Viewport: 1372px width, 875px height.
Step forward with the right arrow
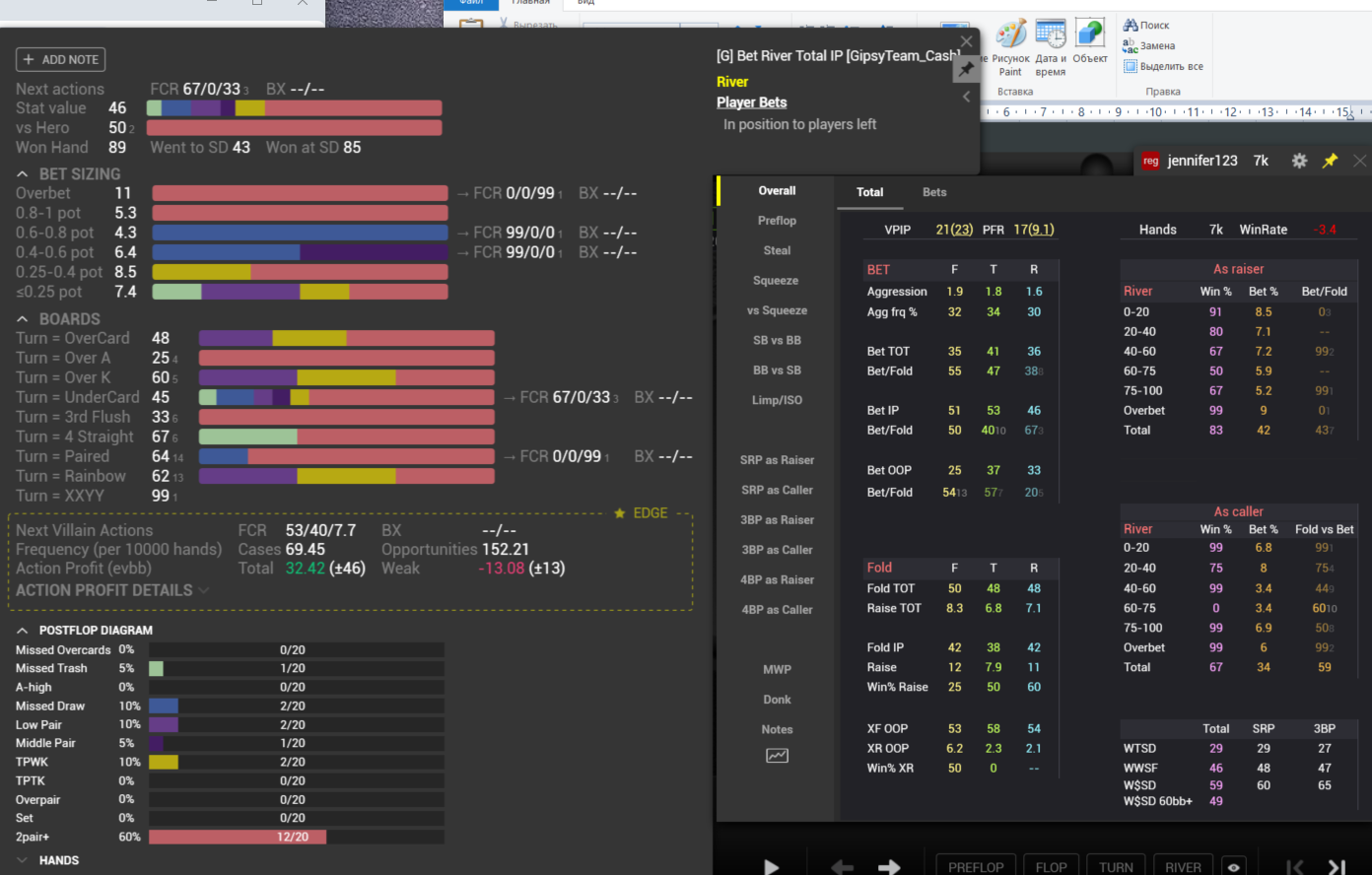click(889, 867)
